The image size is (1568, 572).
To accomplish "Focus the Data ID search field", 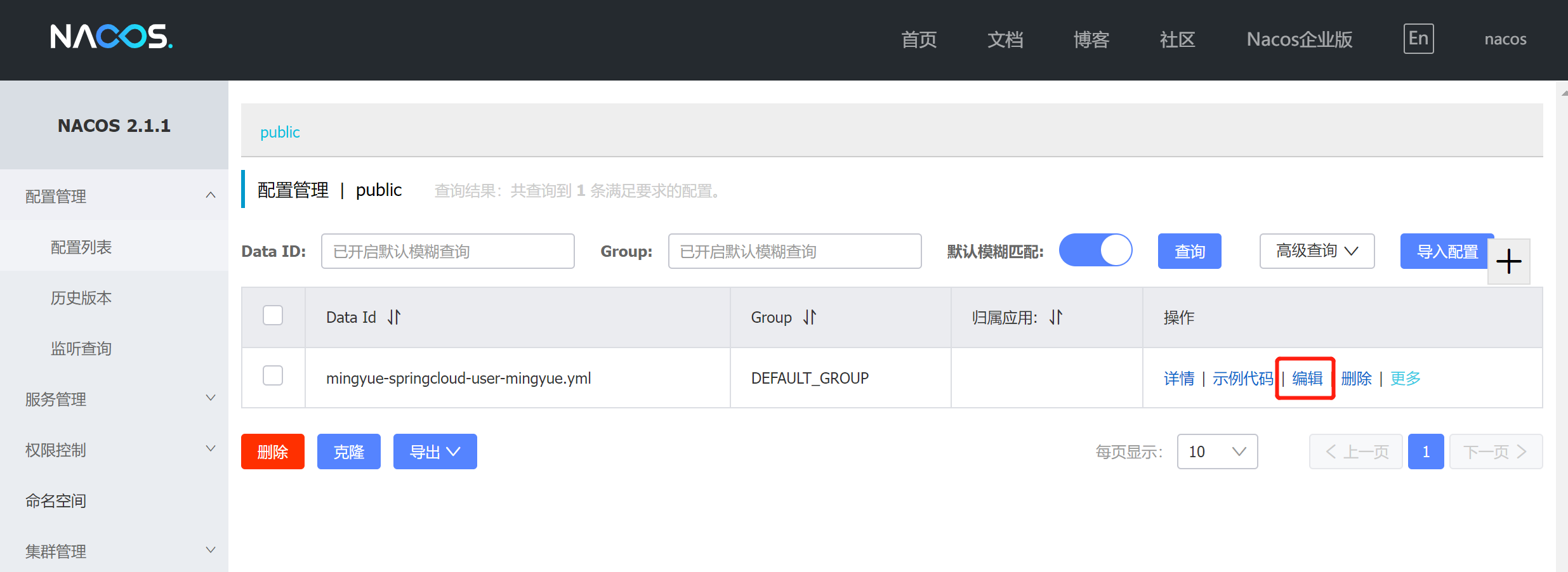I will click(448, 251).
